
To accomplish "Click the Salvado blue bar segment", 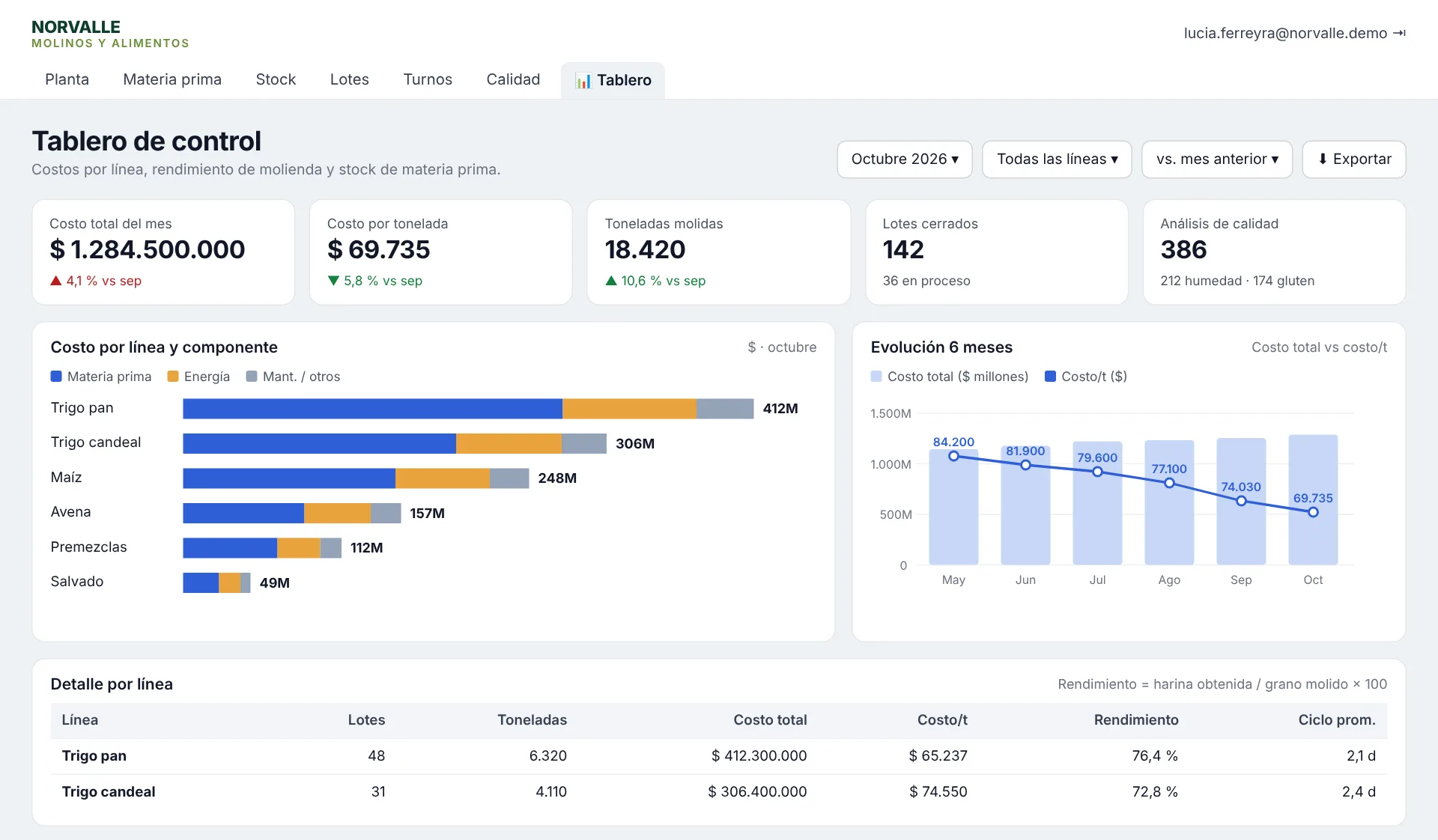I will (201, 582).
